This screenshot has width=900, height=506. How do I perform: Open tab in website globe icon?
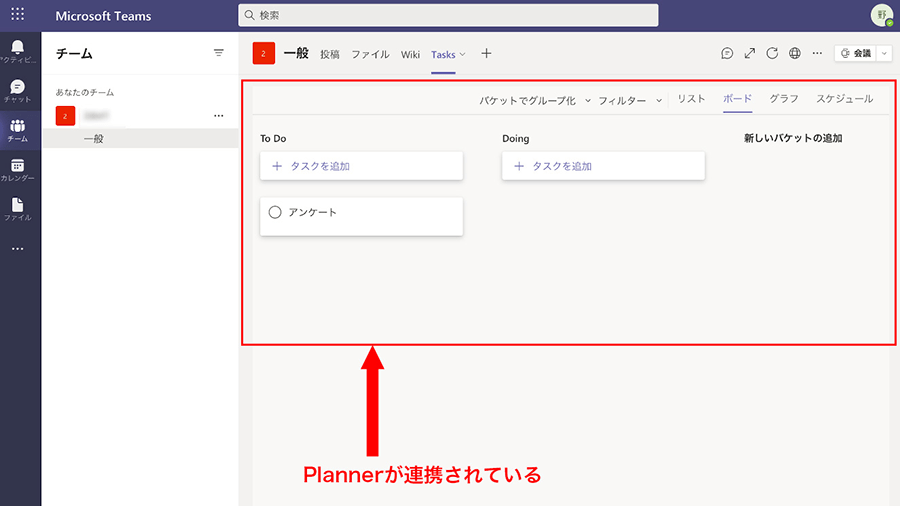coord(794,53)
